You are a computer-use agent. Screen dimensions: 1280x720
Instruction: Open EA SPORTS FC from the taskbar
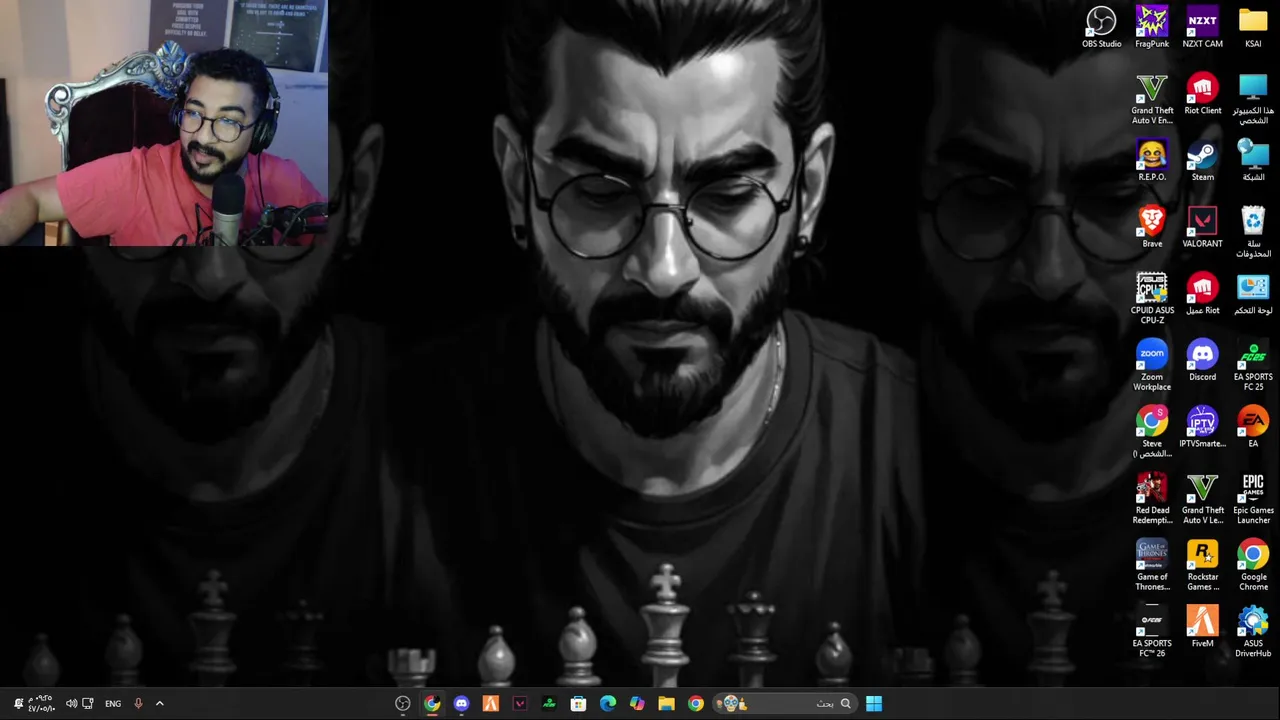[549, 704]
